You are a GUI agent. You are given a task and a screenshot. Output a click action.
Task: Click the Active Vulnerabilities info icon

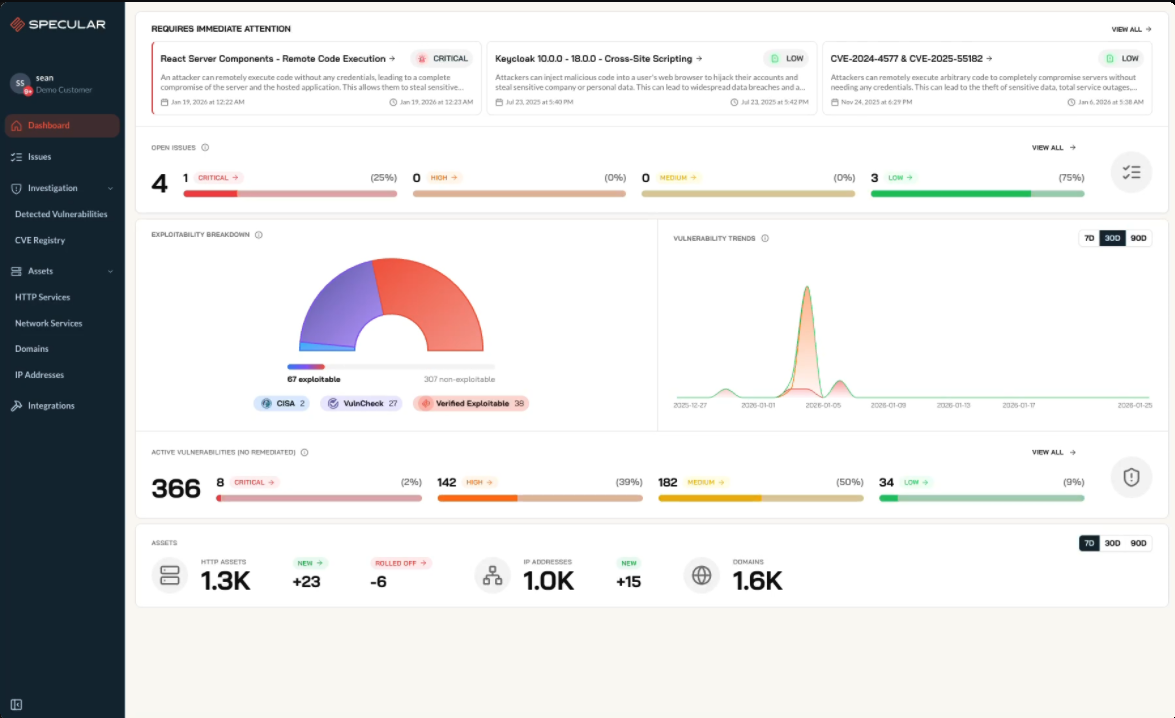(304, 453)
